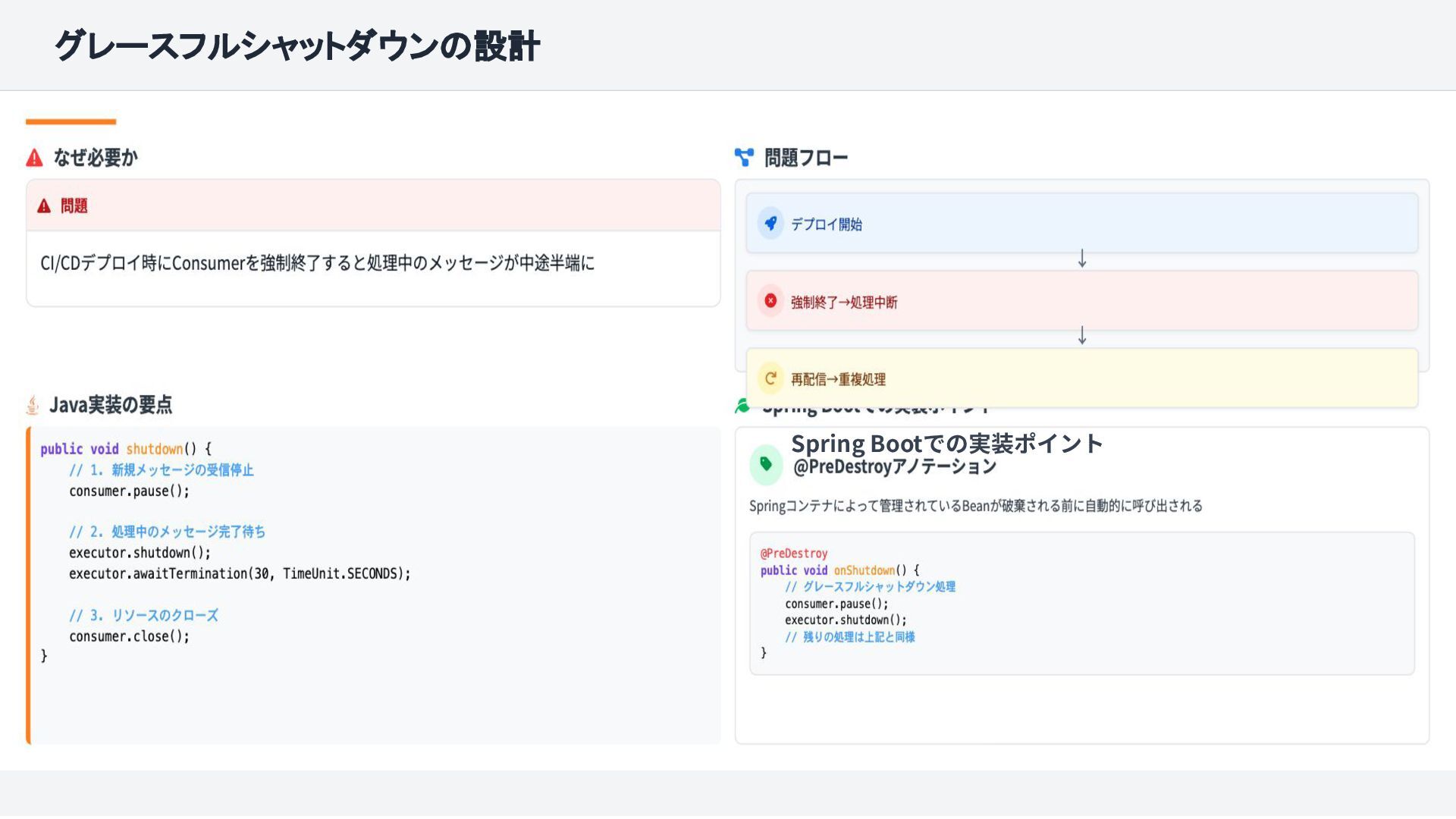Click the small warning icon in 問題 header

click(x=44, y=206)
